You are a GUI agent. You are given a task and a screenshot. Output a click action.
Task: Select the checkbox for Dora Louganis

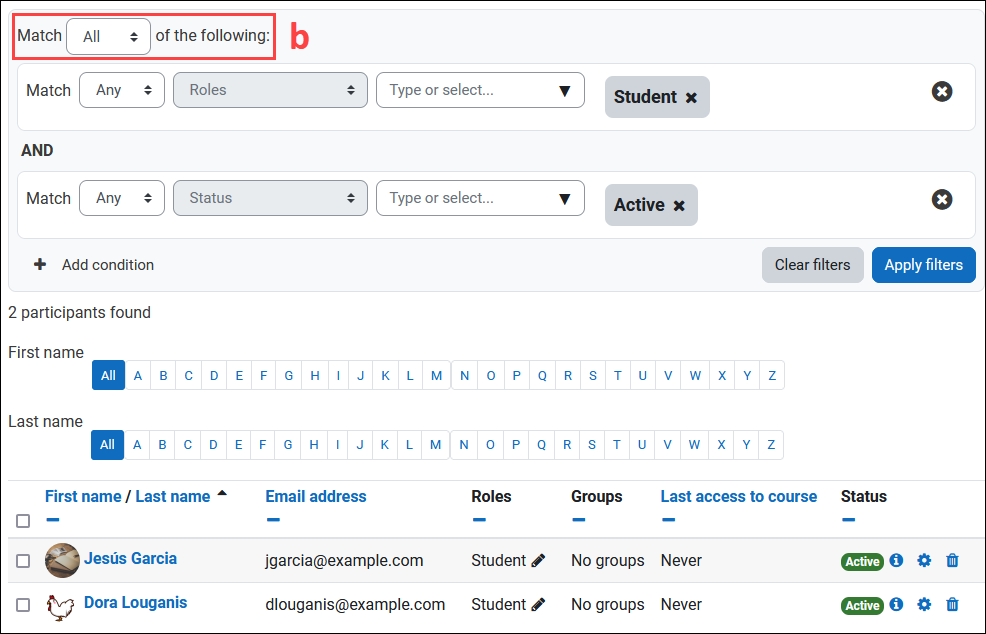(x=23, y=604)
